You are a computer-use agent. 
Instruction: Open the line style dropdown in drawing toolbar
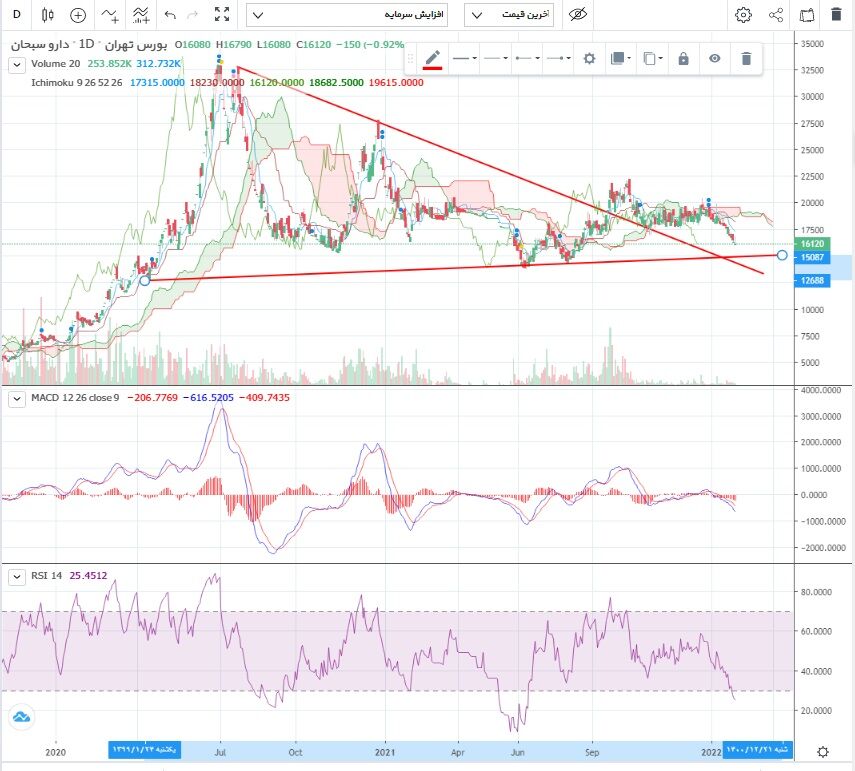[464, 58]
